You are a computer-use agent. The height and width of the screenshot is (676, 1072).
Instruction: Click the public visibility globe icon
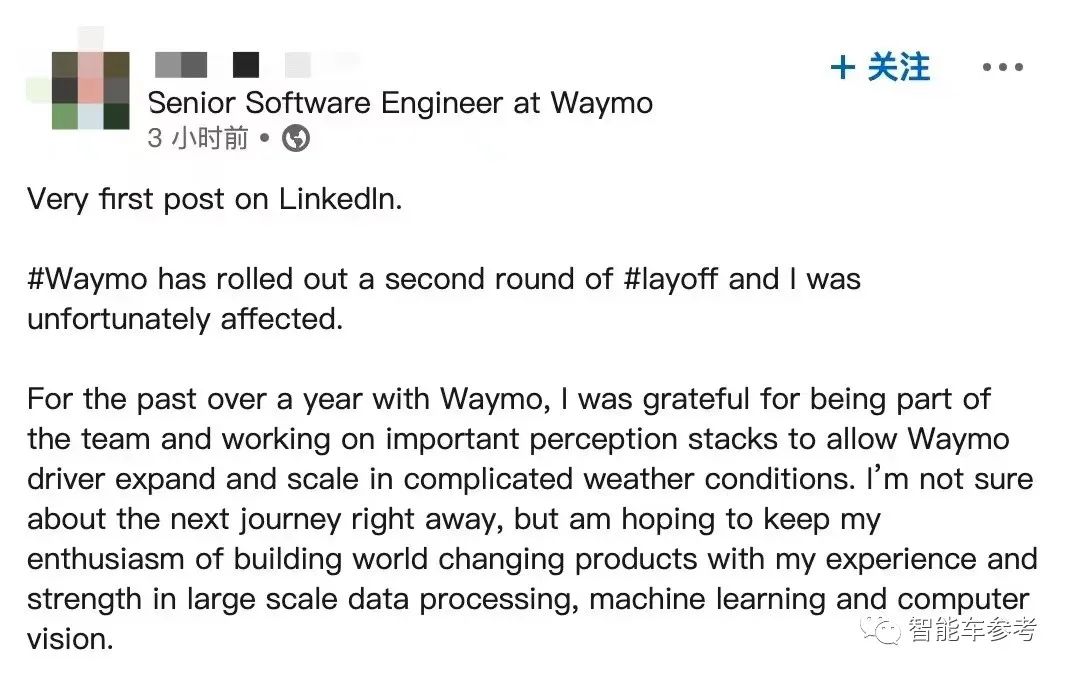click(295, 139)
